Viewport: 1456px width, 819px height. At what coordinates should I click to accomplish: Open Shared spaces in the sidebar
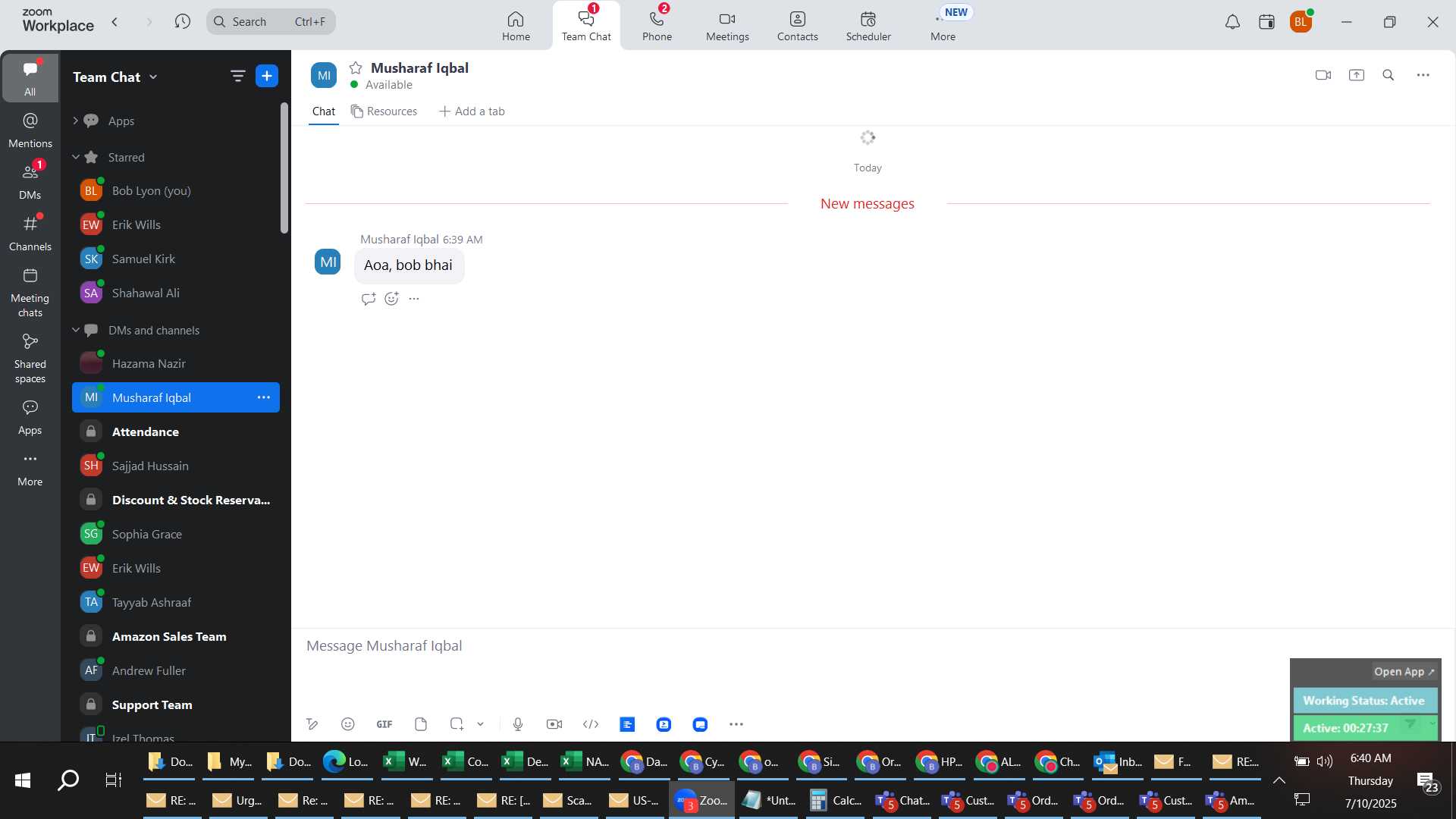(x=30, y=359)
